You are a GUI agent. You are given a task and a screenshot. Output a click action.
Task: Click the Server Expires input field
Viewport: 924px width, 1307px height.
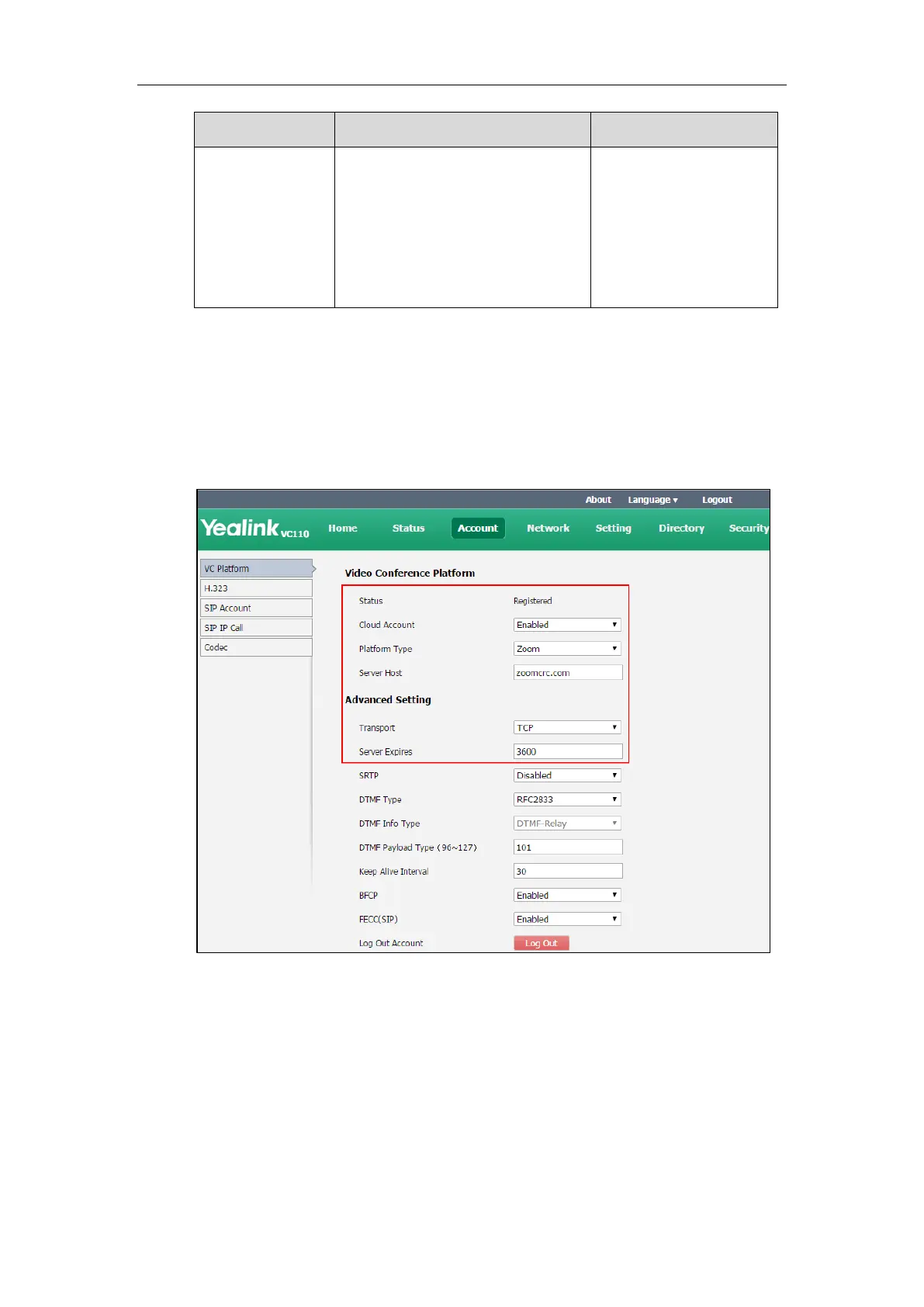click(x=568, y=751)
